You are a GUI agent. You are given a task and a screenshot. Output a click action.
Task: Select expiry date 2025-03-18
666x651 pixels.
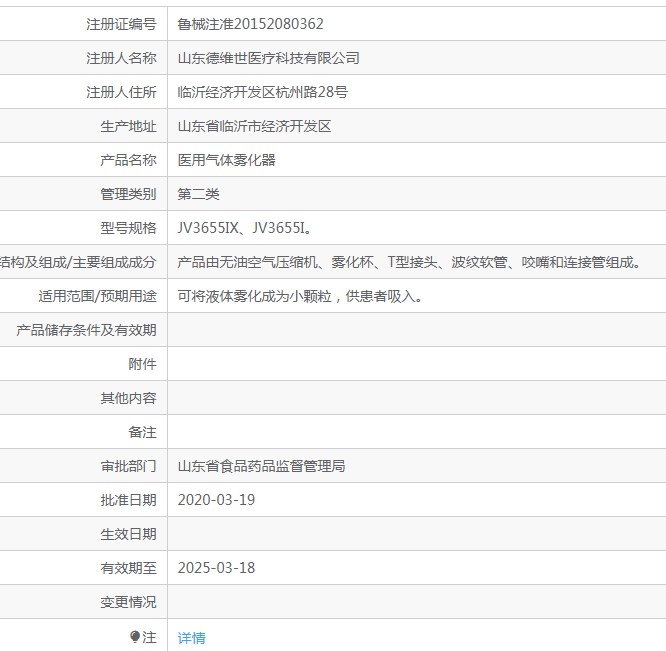[216, 568]
